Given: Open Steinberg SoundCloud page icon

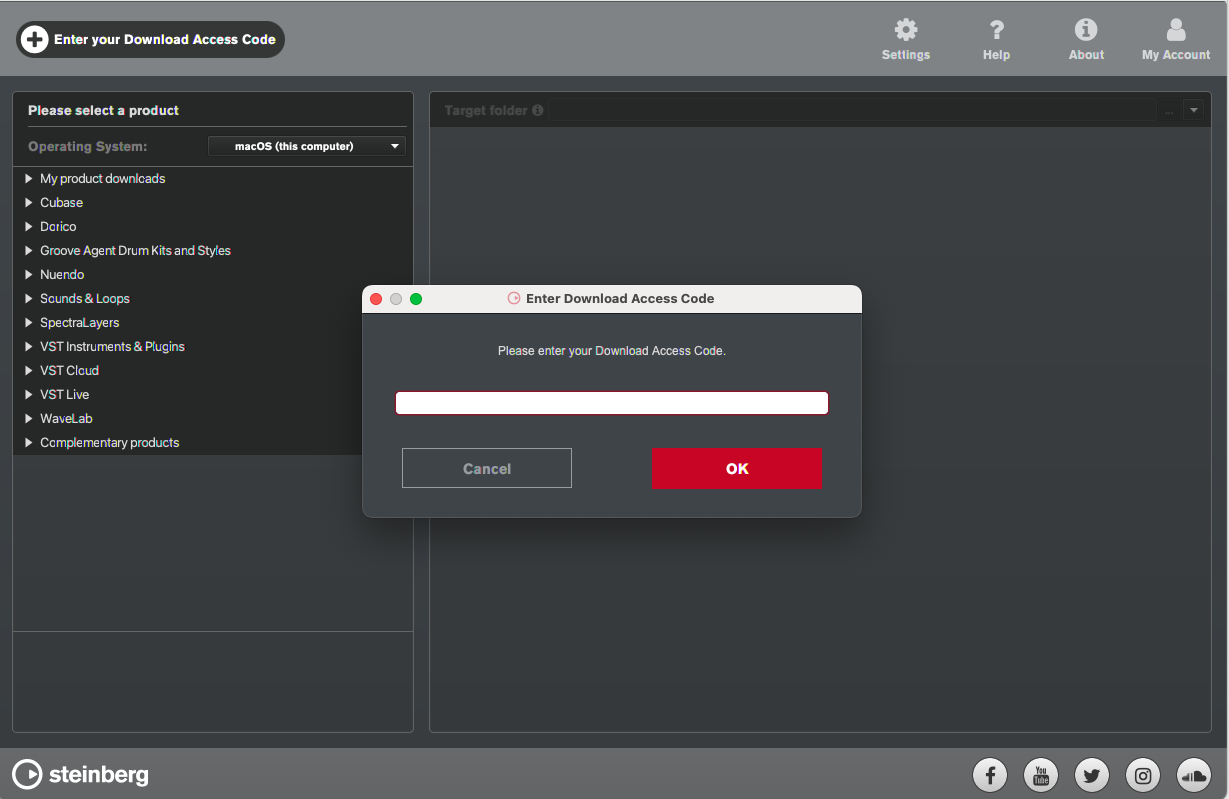Looking at the screenshot, I should [1193, 774].
